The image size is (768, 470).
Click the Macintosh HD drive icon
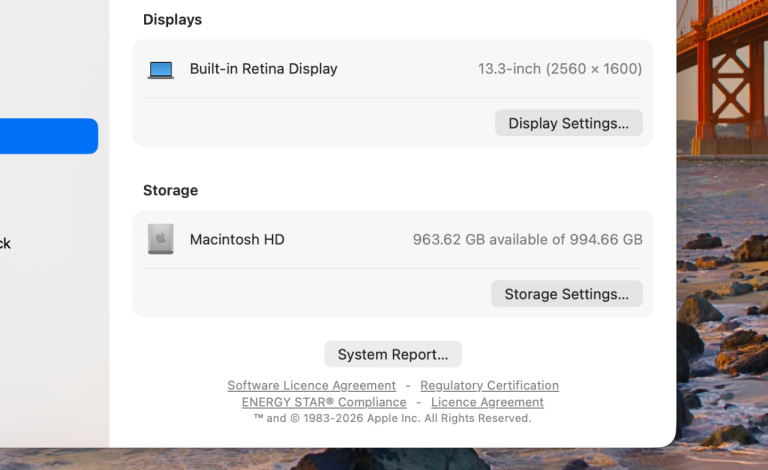[161, 239]
